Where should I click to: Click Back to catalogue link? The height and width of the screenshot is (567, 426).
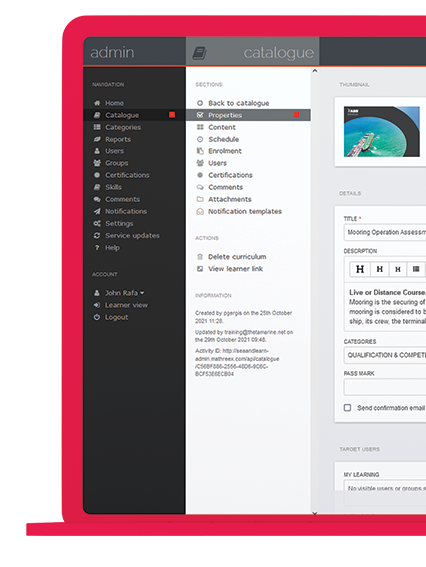pos(239,103)
